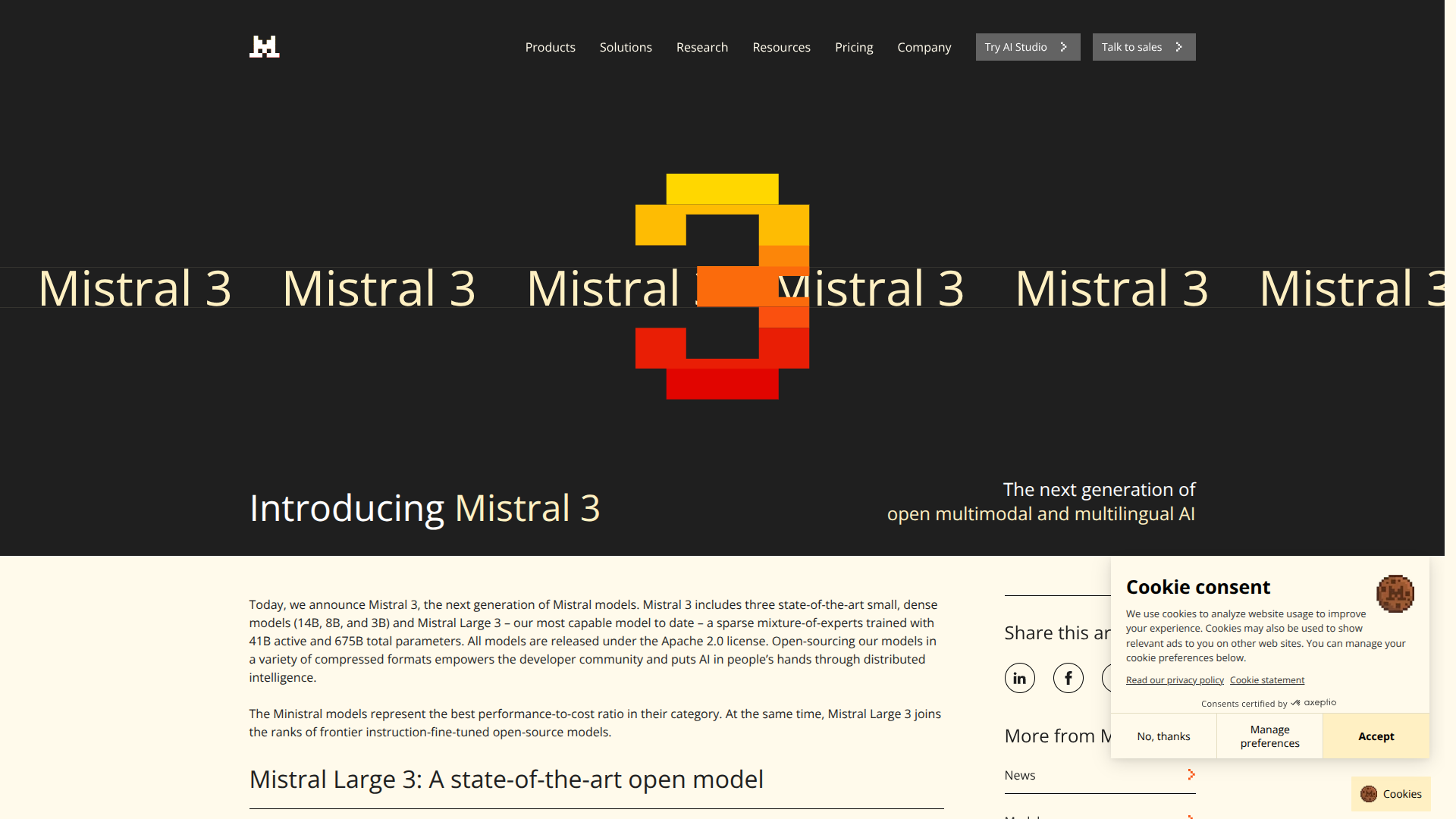Open the Cookies widget at bottom right

pyautogui.click(x=1390, y=793)
